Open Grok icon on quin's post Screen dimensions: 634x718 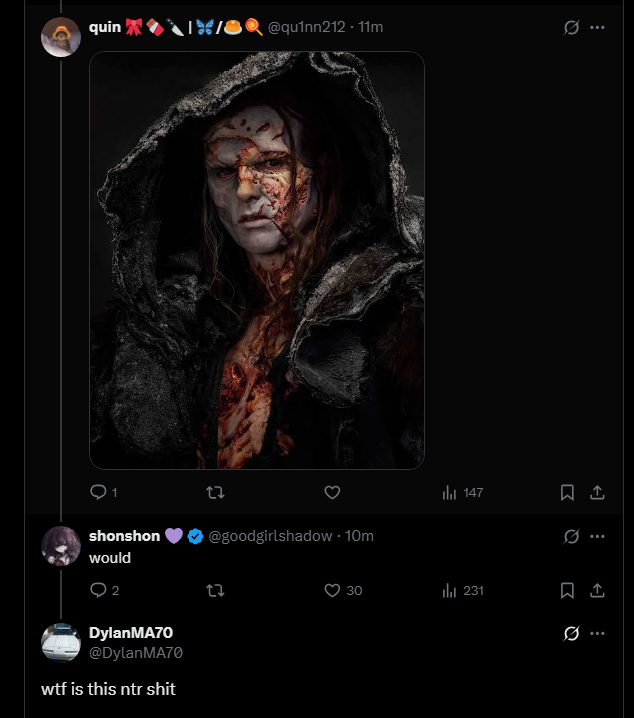tap(571, 27)
